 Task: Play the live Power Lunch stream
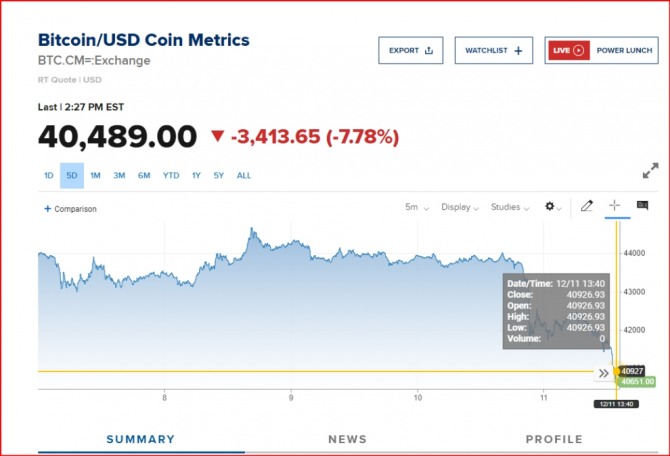pyautogui.click(x=598, y=50)
